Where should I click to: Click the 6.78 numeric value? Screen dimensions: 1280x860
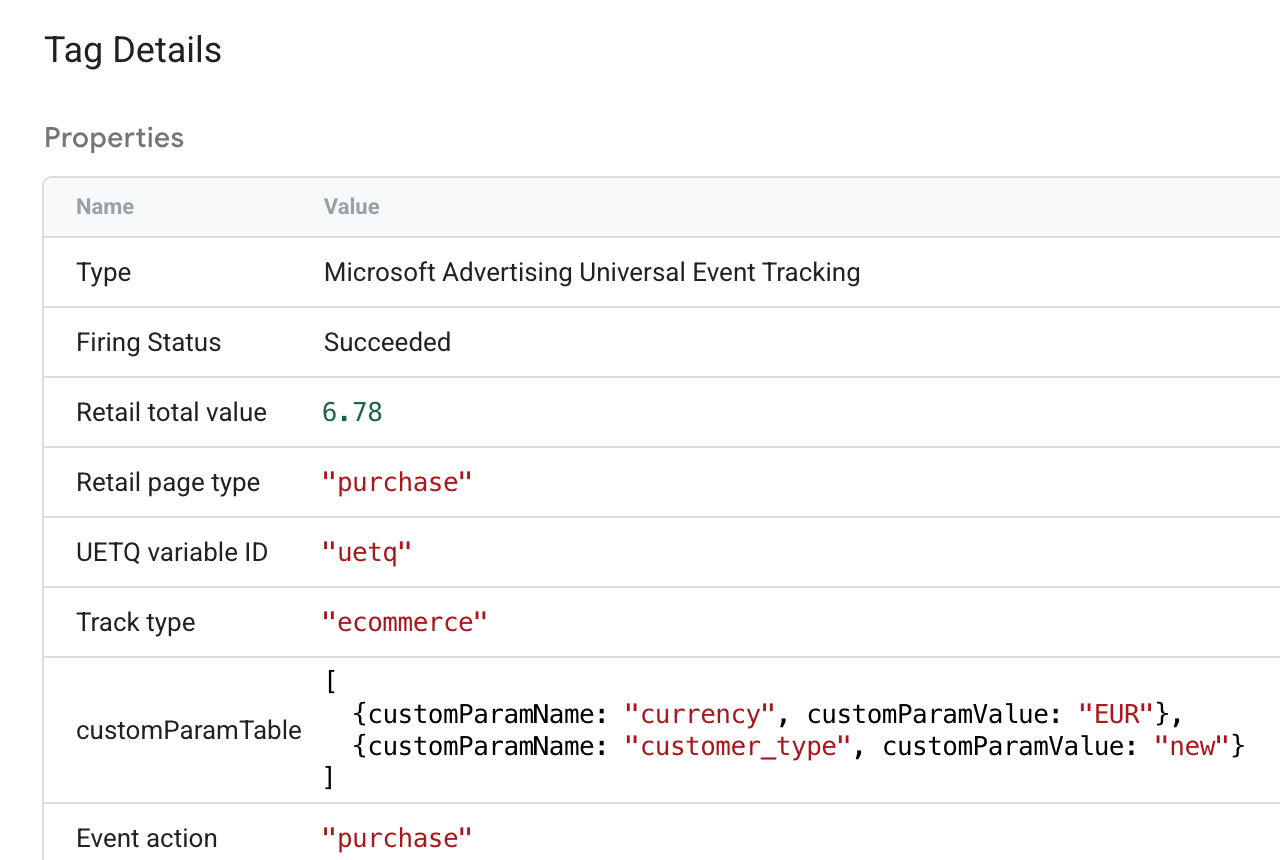352,412
